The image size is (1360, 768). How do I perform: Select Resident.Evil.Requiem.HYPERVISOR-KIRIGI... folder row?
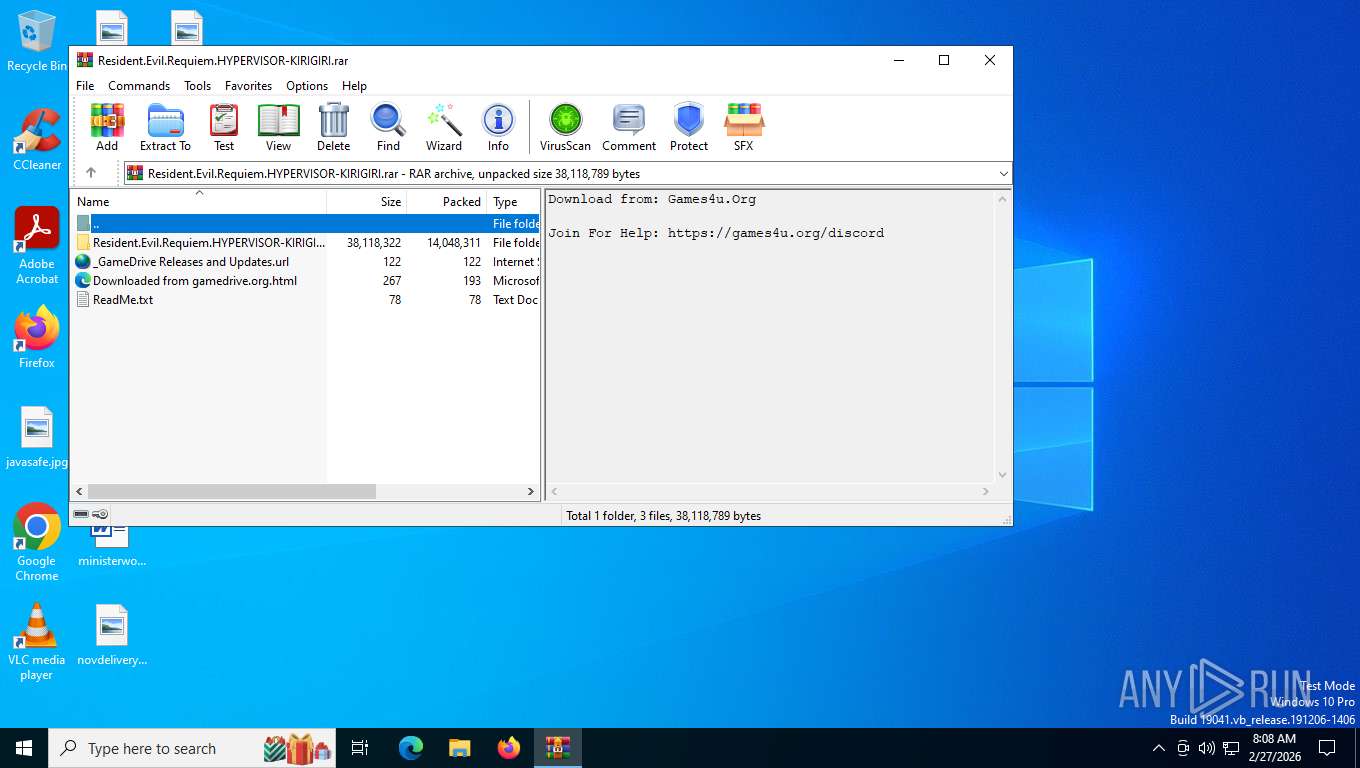(306, 243)
